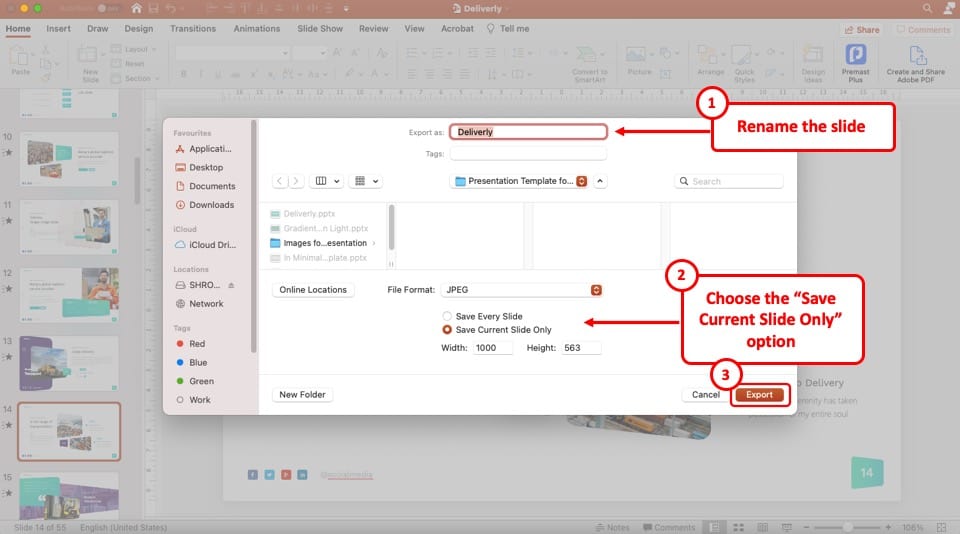Image resolution: width=960 pixels, height=534 pixels.
Task: Click the Premast Plus add-in icon
Action: tap(855, 63)
